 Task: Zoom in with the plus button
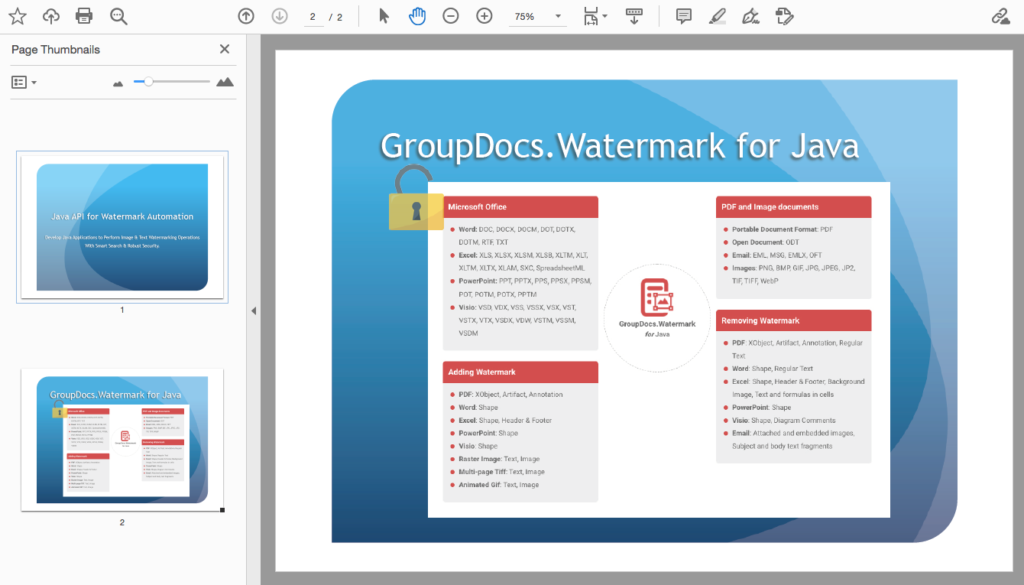point(484,15)
